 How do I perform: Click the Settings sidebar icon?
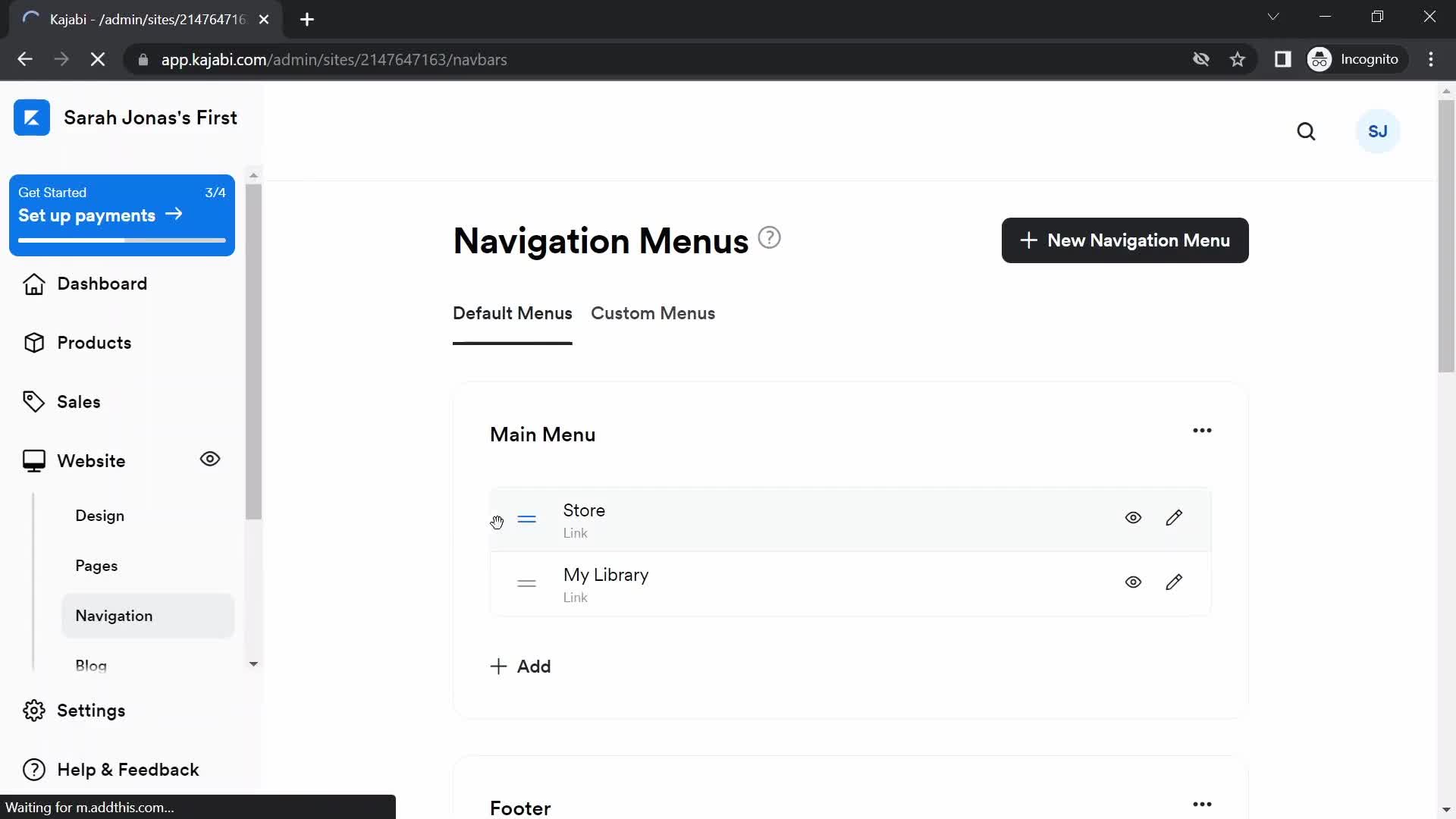(33, 710)
